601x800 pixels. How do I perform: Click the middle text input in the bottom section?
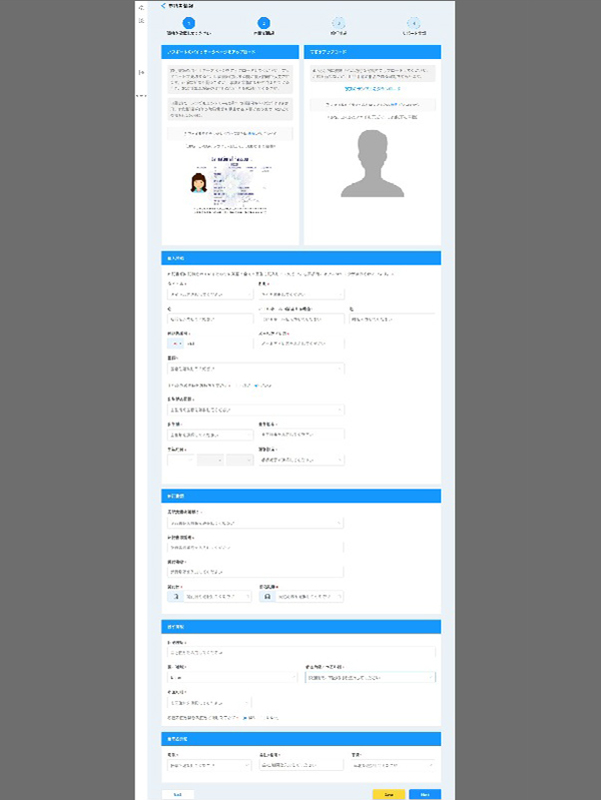point(302,765)
